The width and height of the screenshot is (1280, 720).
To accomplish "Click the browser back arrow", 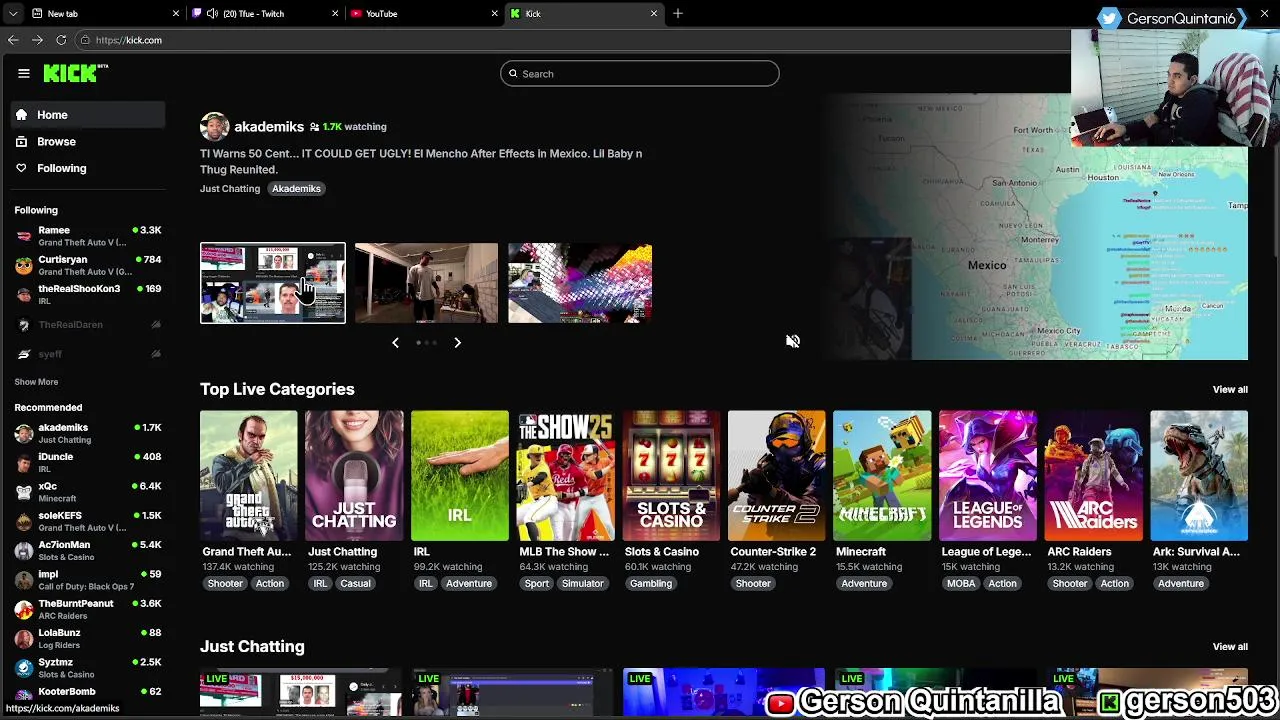I will click(13, 40).
